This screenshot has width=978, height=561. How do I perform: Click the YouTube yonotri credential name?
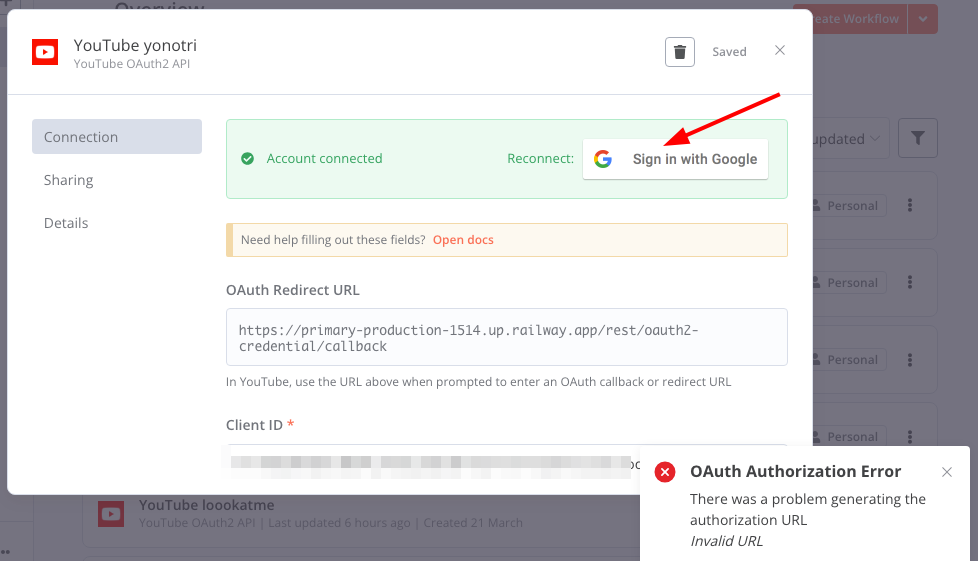[x=135, y=45]
